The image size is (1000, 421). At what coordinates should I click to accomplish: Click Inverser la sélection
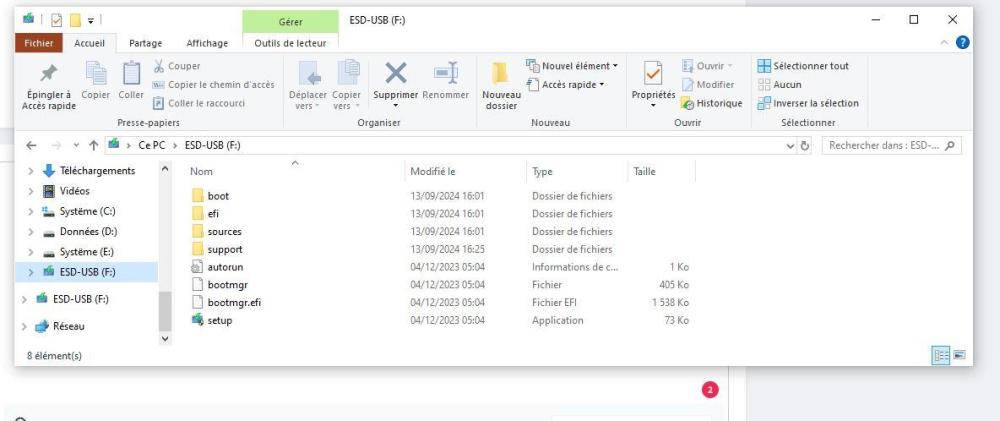coord(808,103)
